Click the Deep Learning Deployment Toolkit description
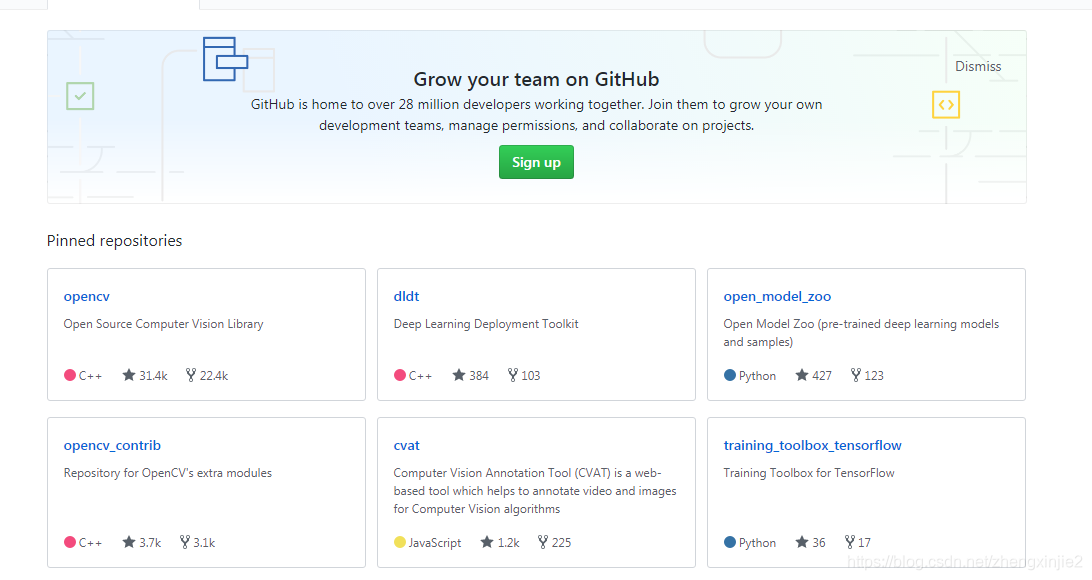Viewport: 1092px width, 580px height. point(486,324)
